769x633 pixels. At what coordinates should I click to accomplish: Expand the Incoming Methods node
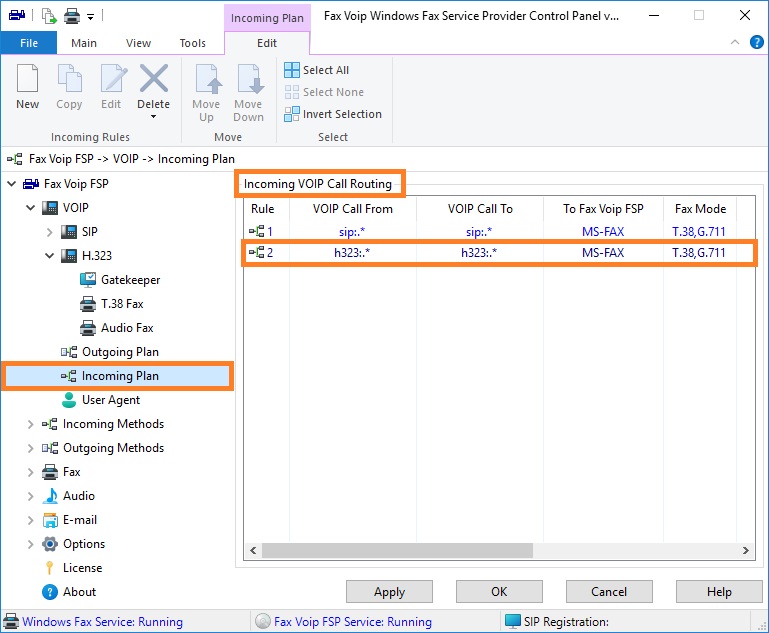click(x=30, y=424)
